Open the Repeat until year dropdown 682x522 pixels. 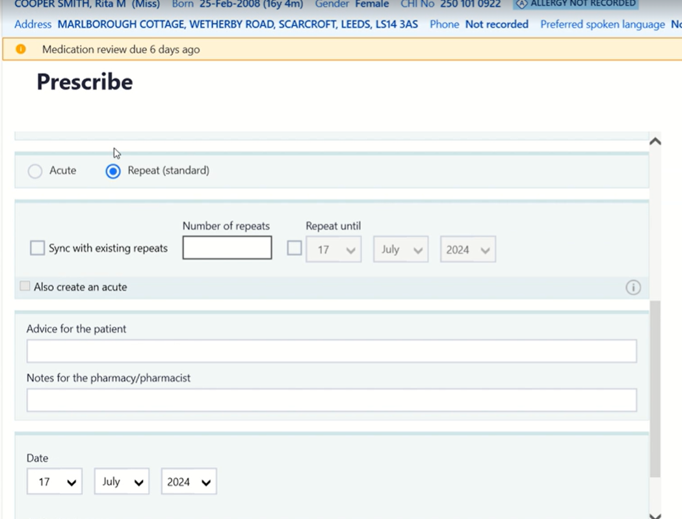coord(468,249)
